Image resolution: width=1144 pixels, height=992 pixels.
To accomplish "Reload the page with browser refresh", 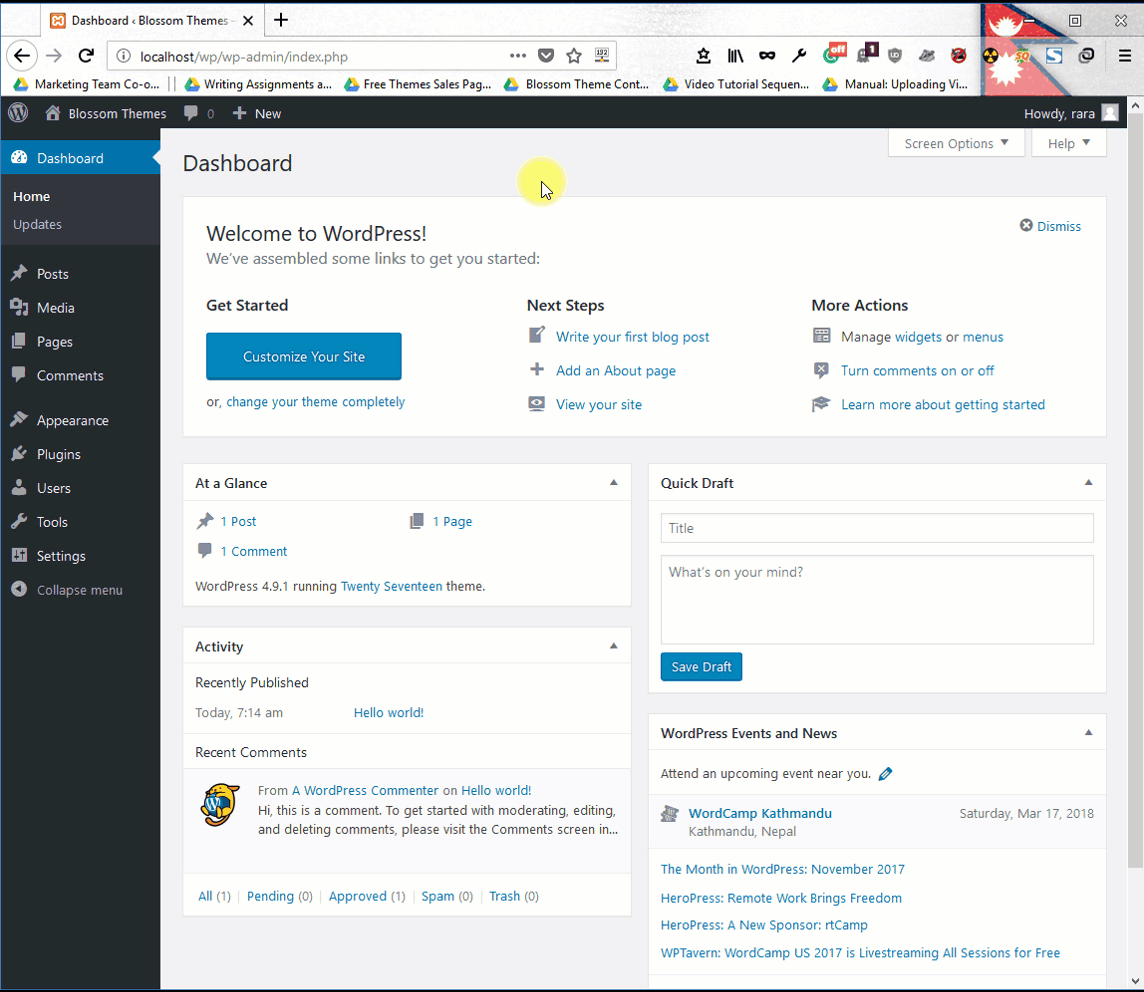I will 86,55.
